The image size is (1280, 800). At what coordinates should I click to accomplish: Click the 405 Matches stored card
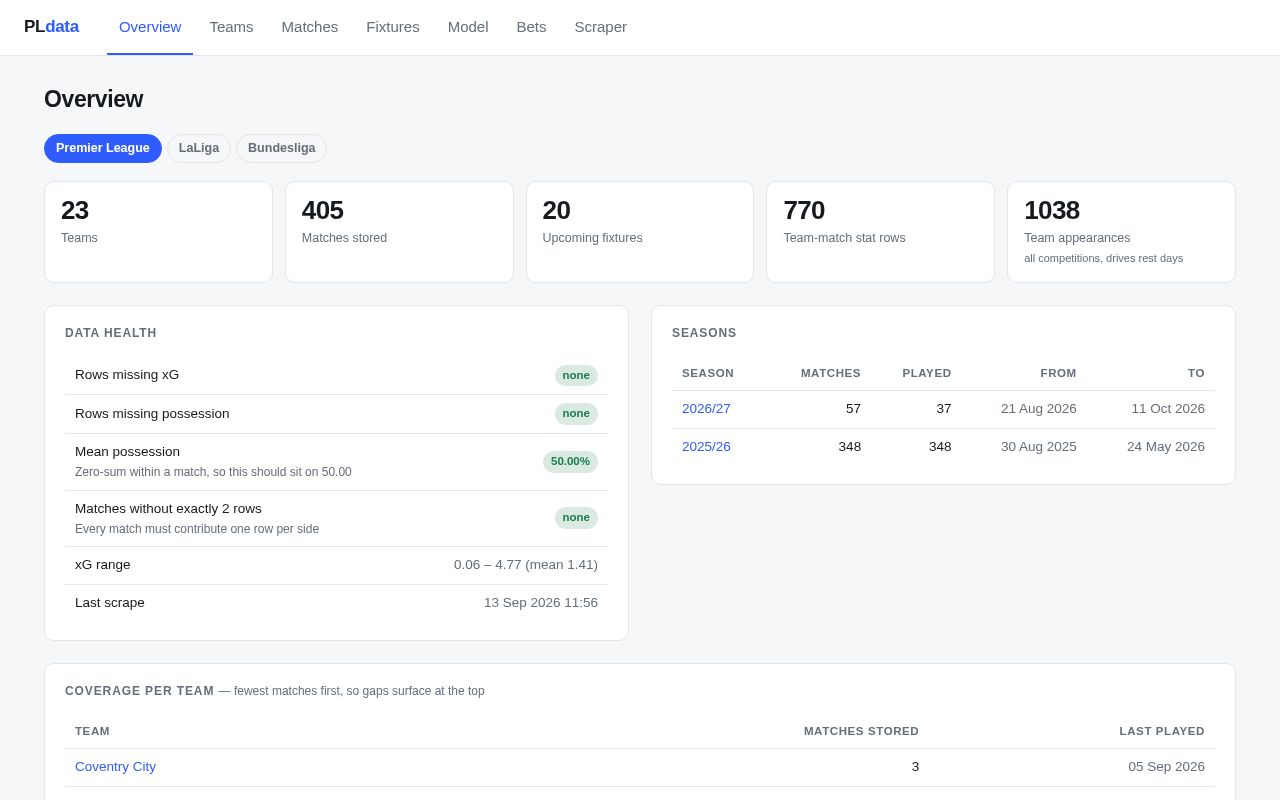(x=399, y=232)
